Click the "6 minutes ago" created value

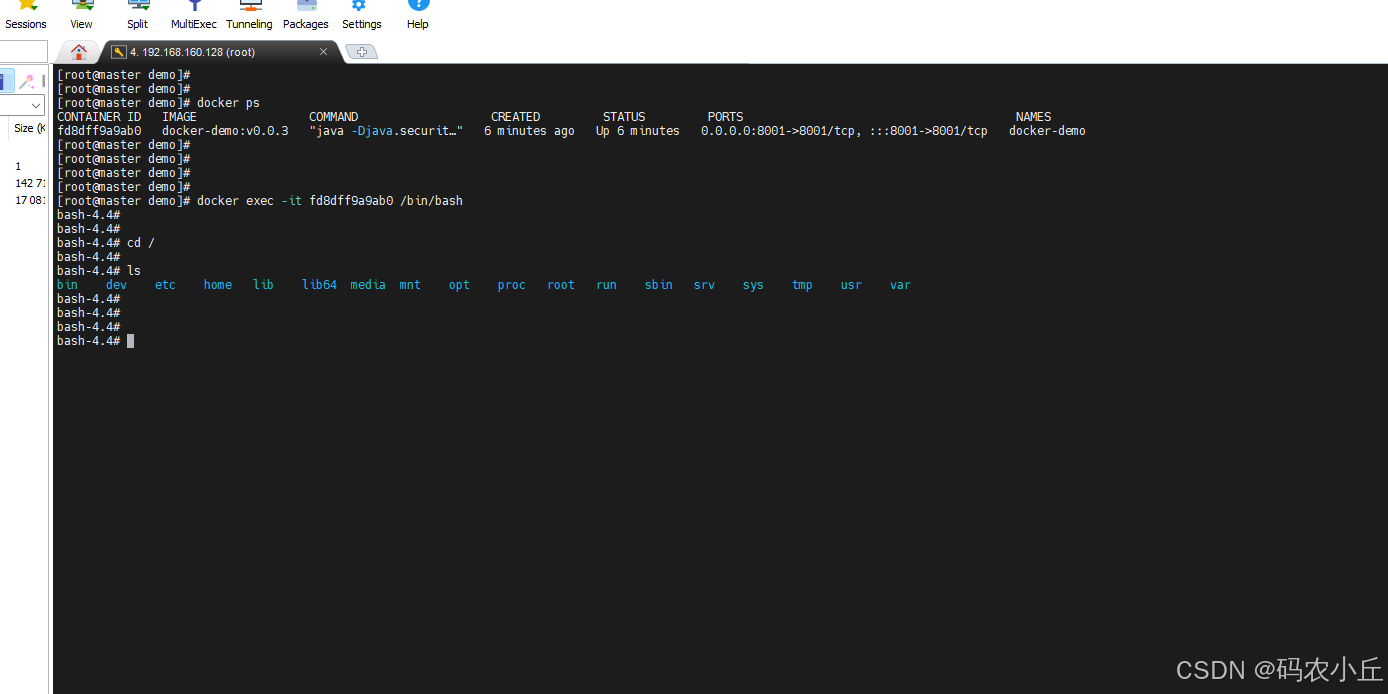point(529,131)
